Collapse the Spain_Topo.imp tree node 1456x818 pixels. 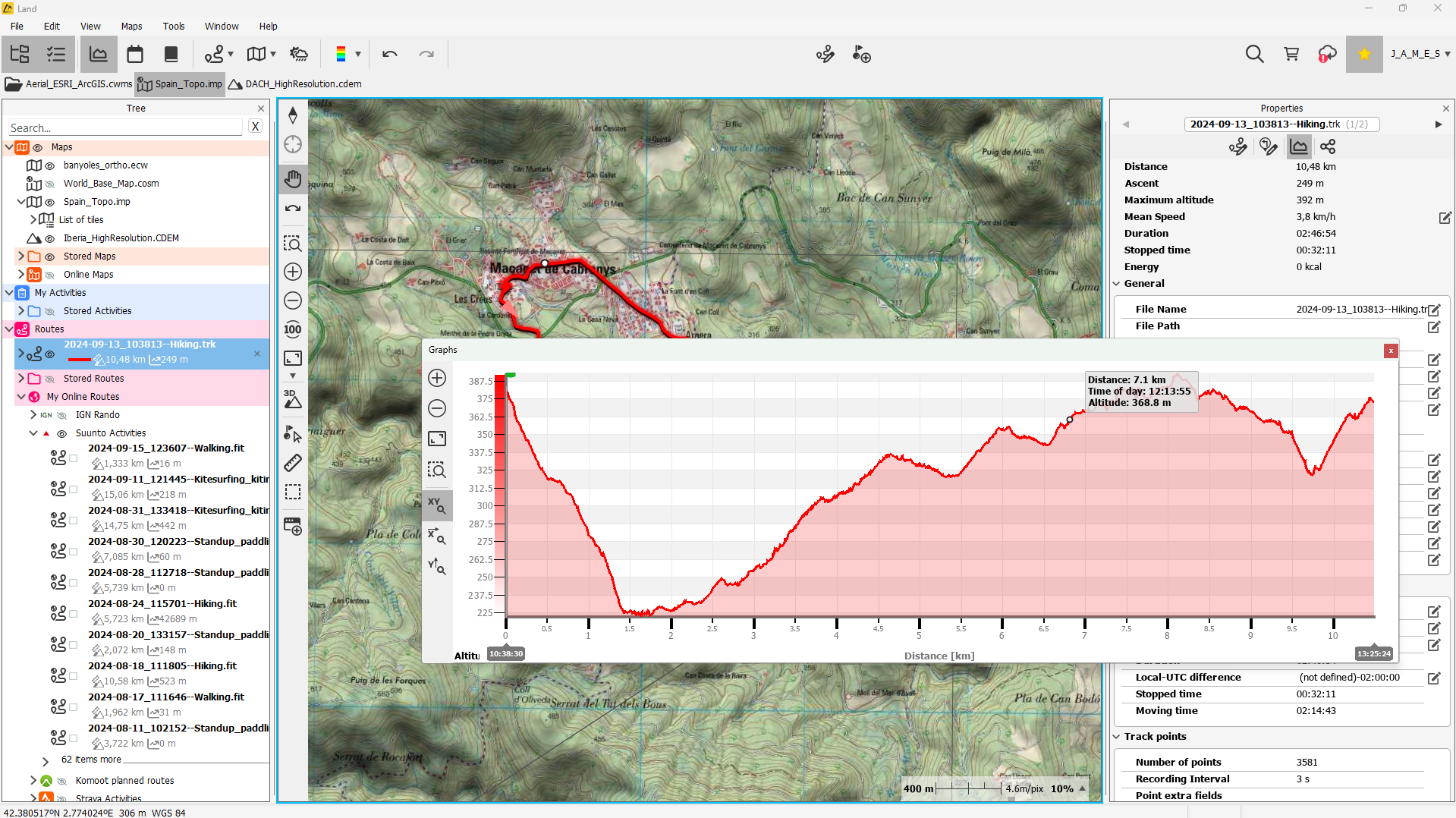coord(21,202)
